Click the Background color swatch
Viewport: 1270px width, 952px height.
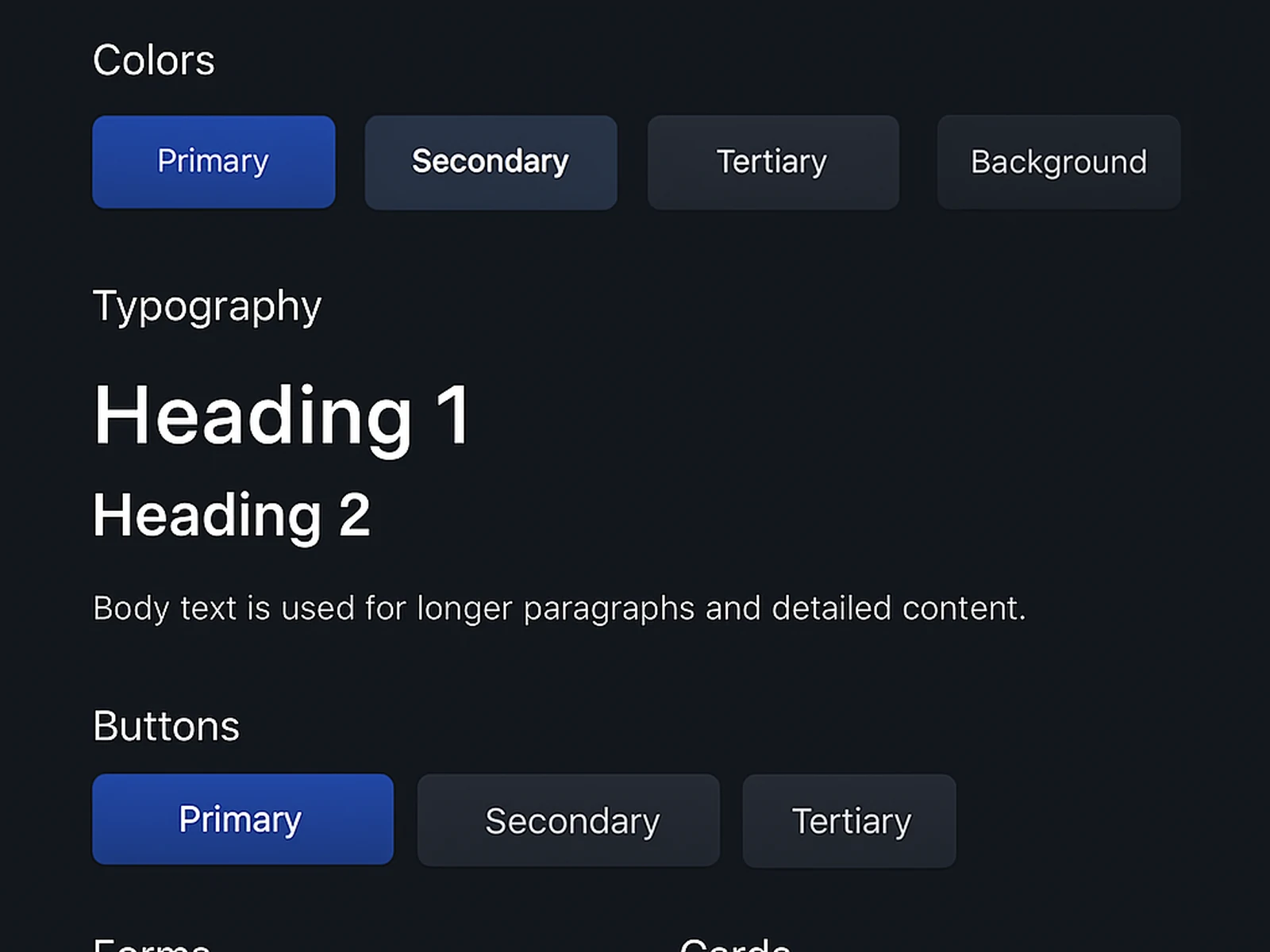tap(1058, 162)
